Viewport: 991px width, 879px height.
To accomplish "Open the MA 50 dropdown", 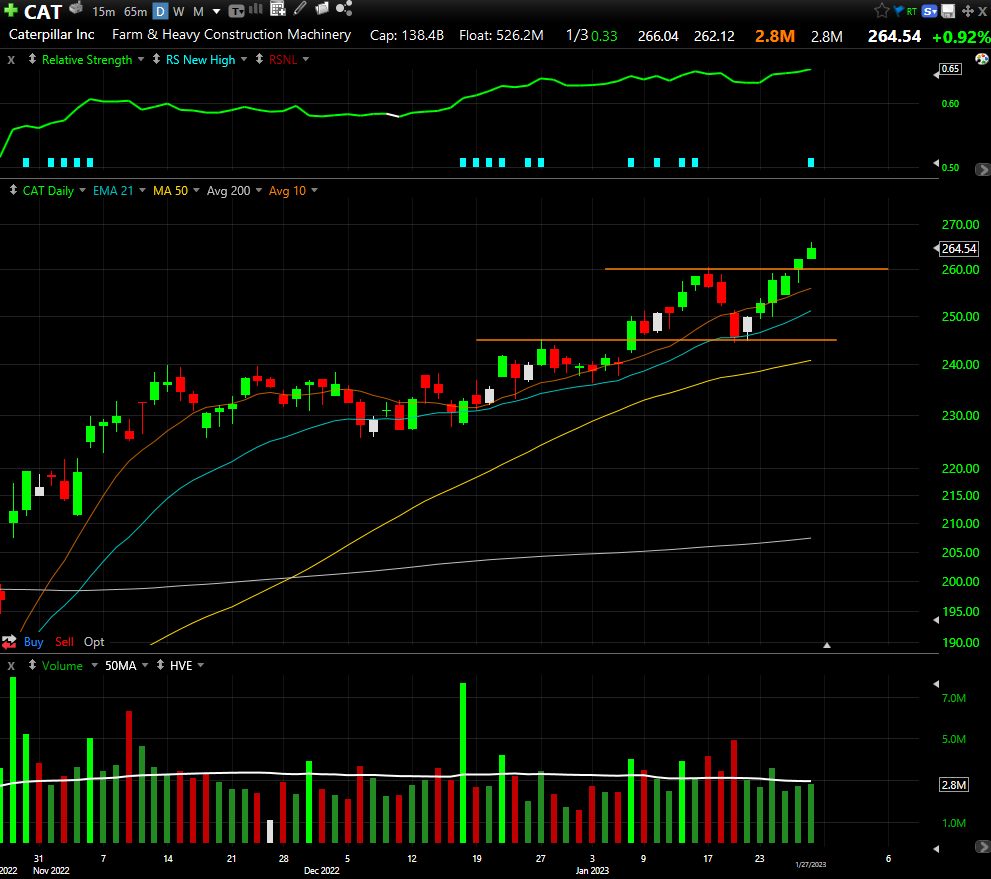I will [x=197, y=190].
